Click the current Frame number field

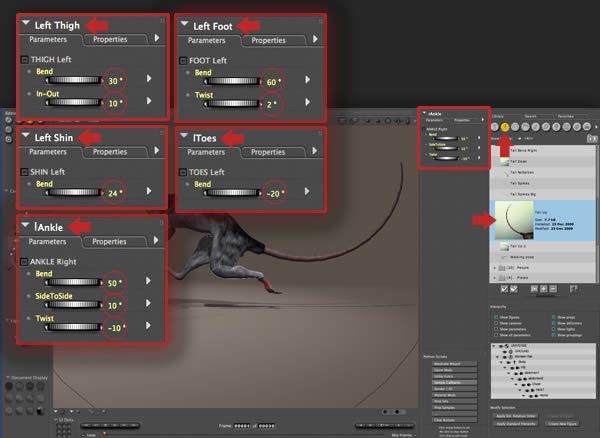(242, 426)
